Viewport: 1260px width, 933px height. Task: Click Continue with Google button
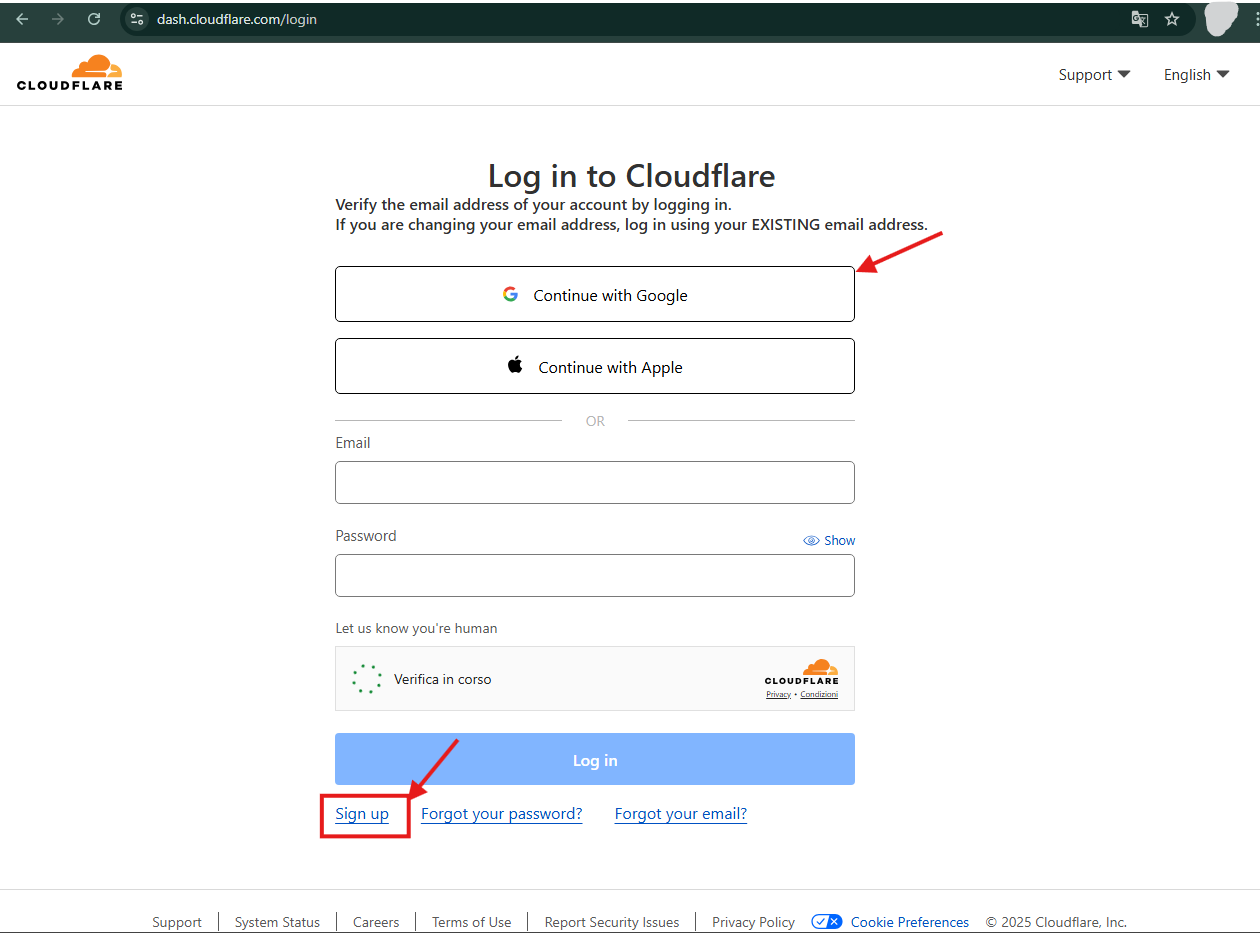595,294
